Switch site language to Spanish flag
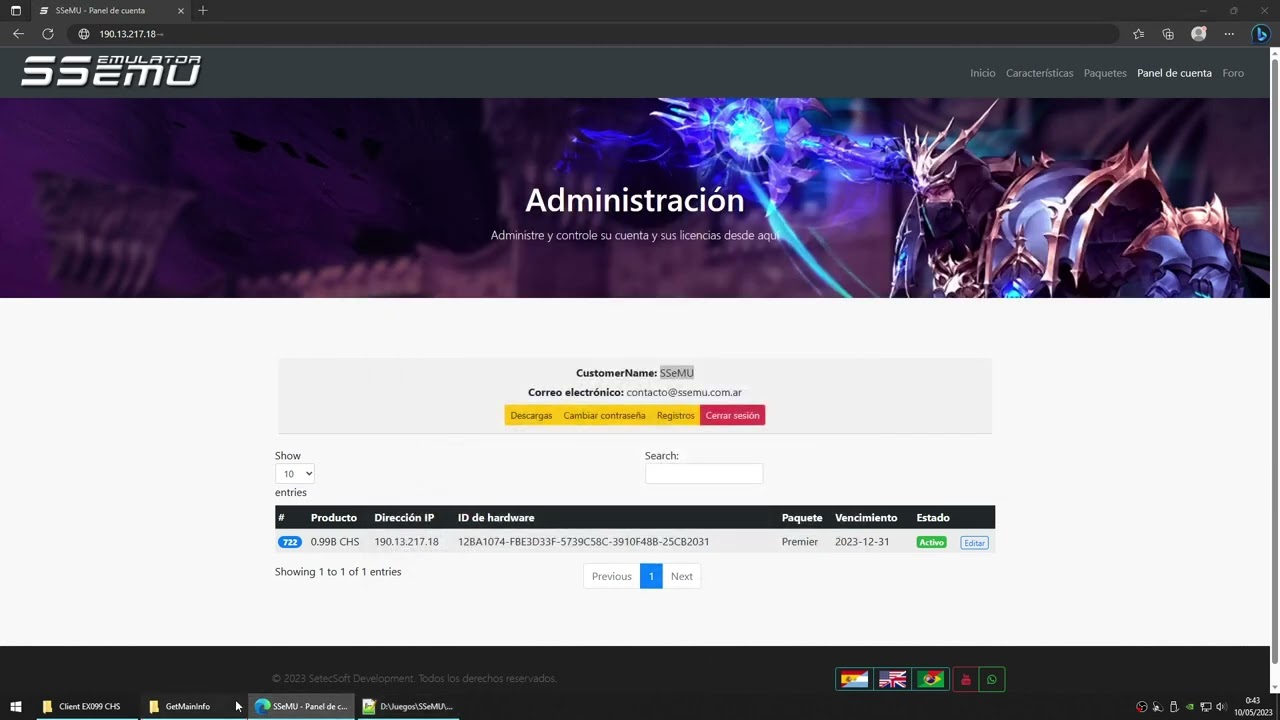Viewport: 1280px width, 720px height. tap(854, 680)
